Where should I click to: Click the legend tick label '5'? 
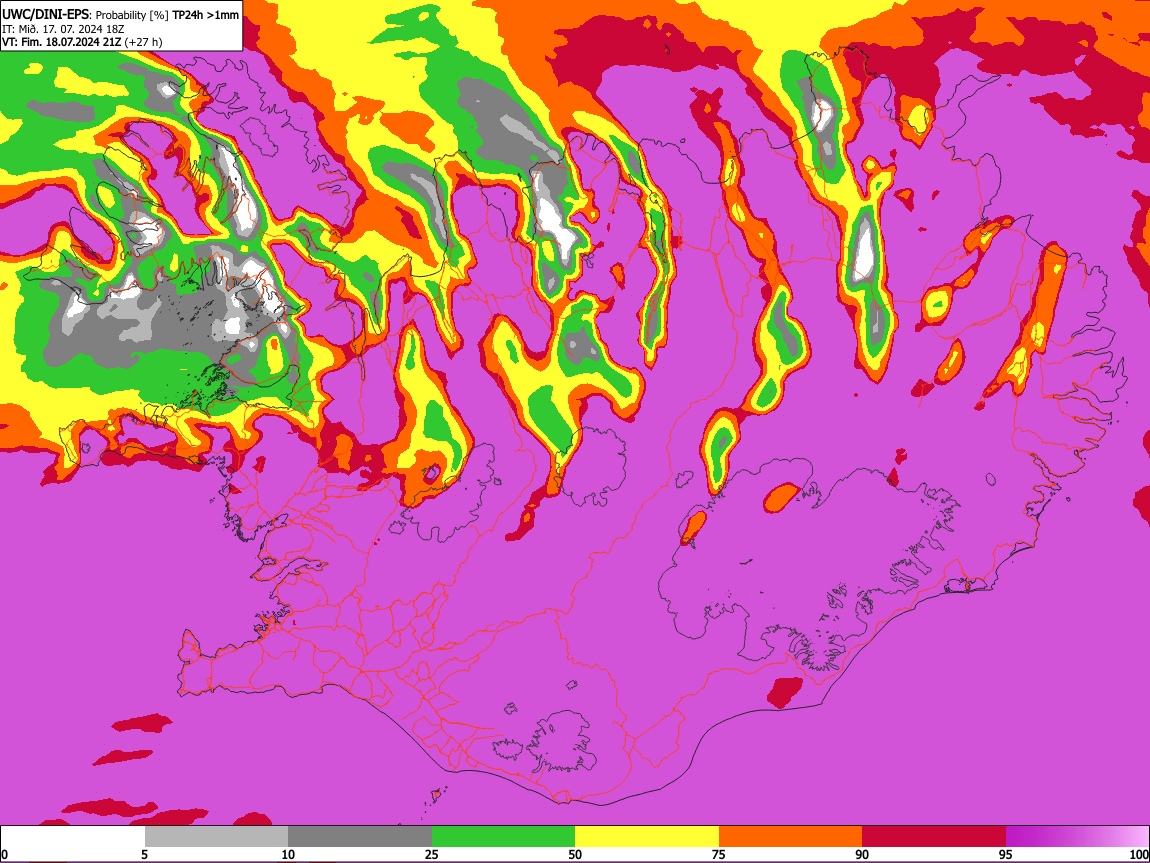pyautogui.click(x=144, y=854)
